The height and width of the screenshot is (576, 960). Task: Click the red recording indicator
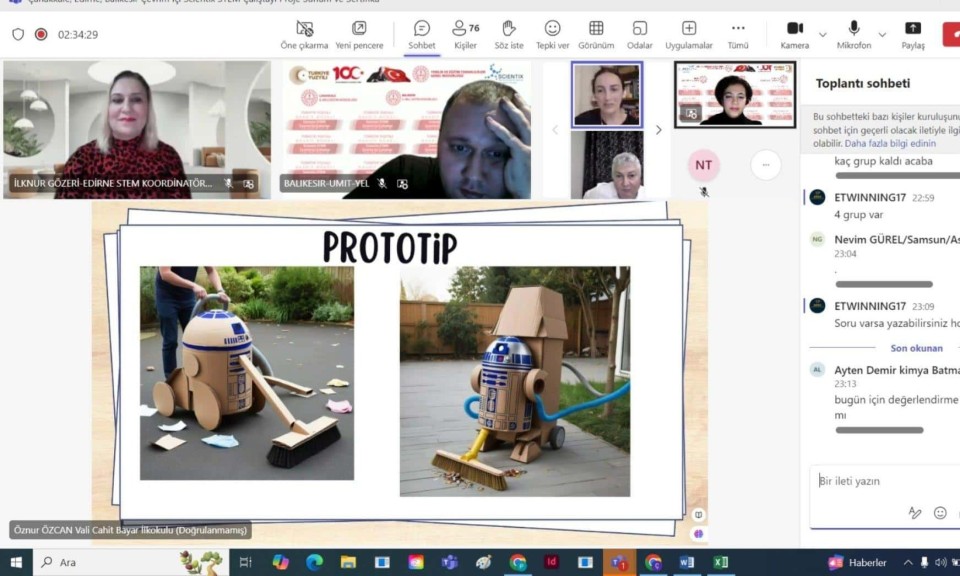click(x=41, y=34)
